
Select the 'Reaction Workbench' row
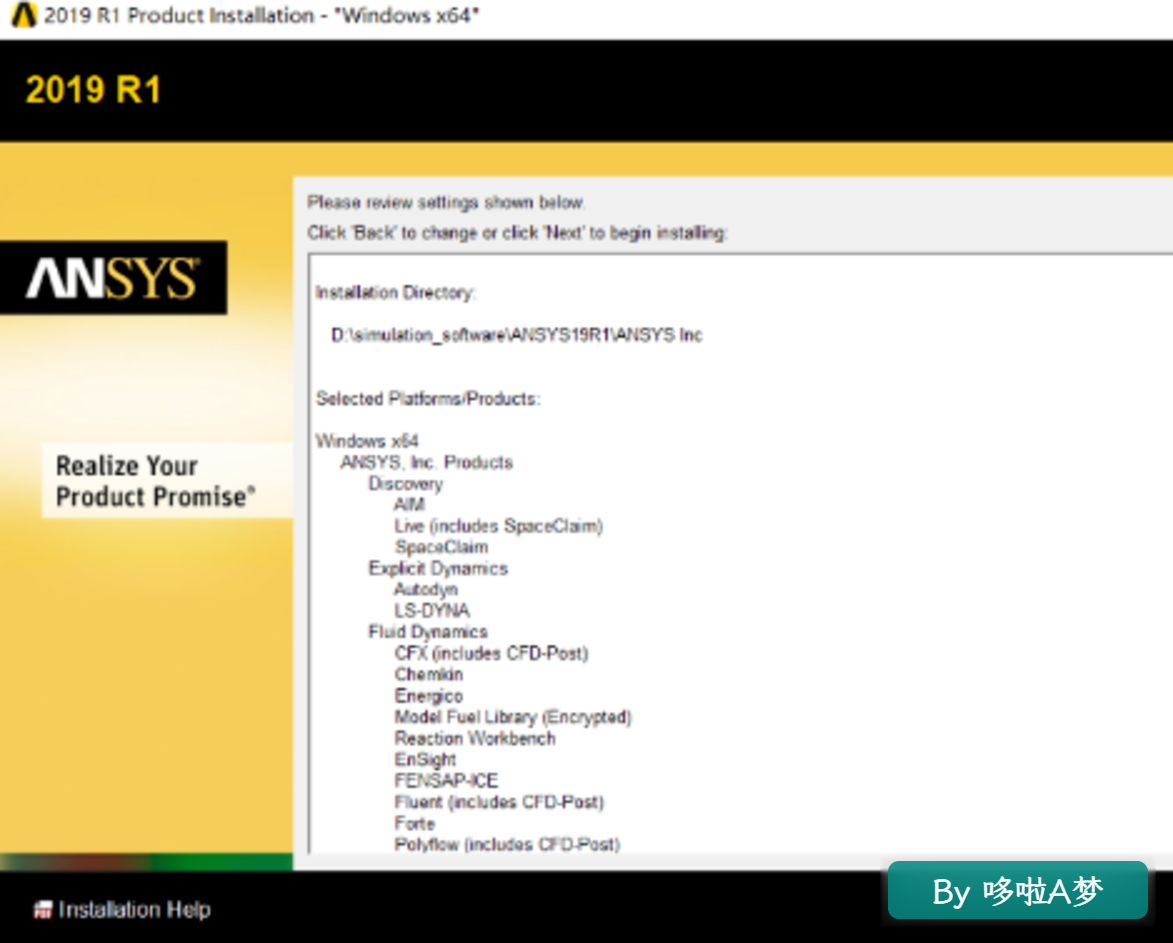[475, 738]
